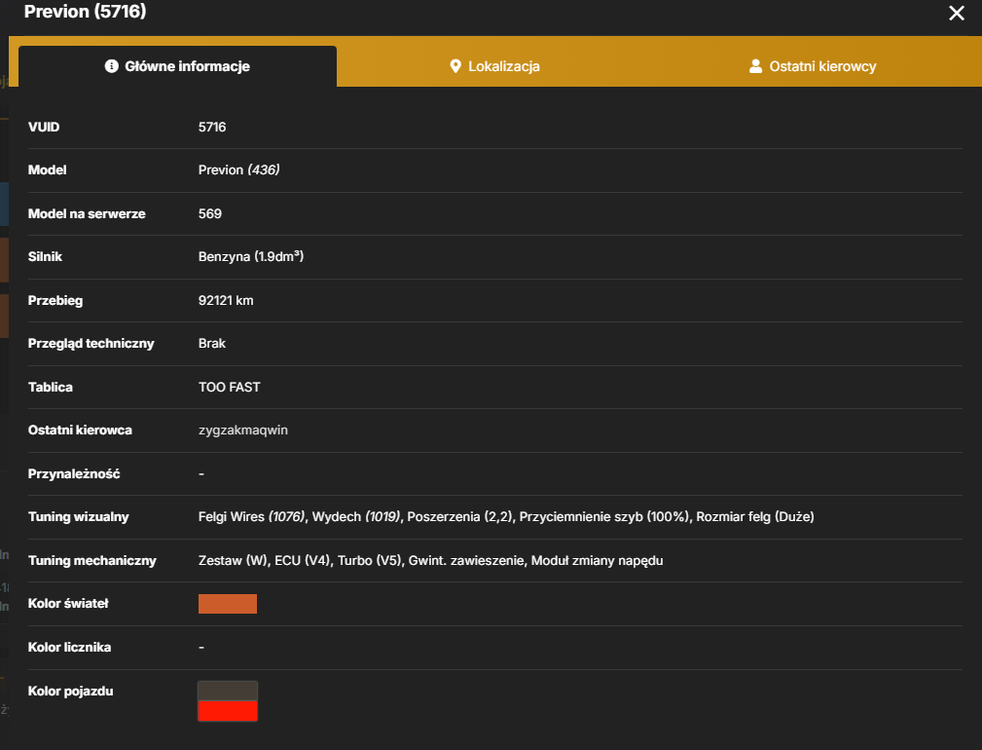Open the Ostatni kierowcy tab

click(x=813, y=66)
